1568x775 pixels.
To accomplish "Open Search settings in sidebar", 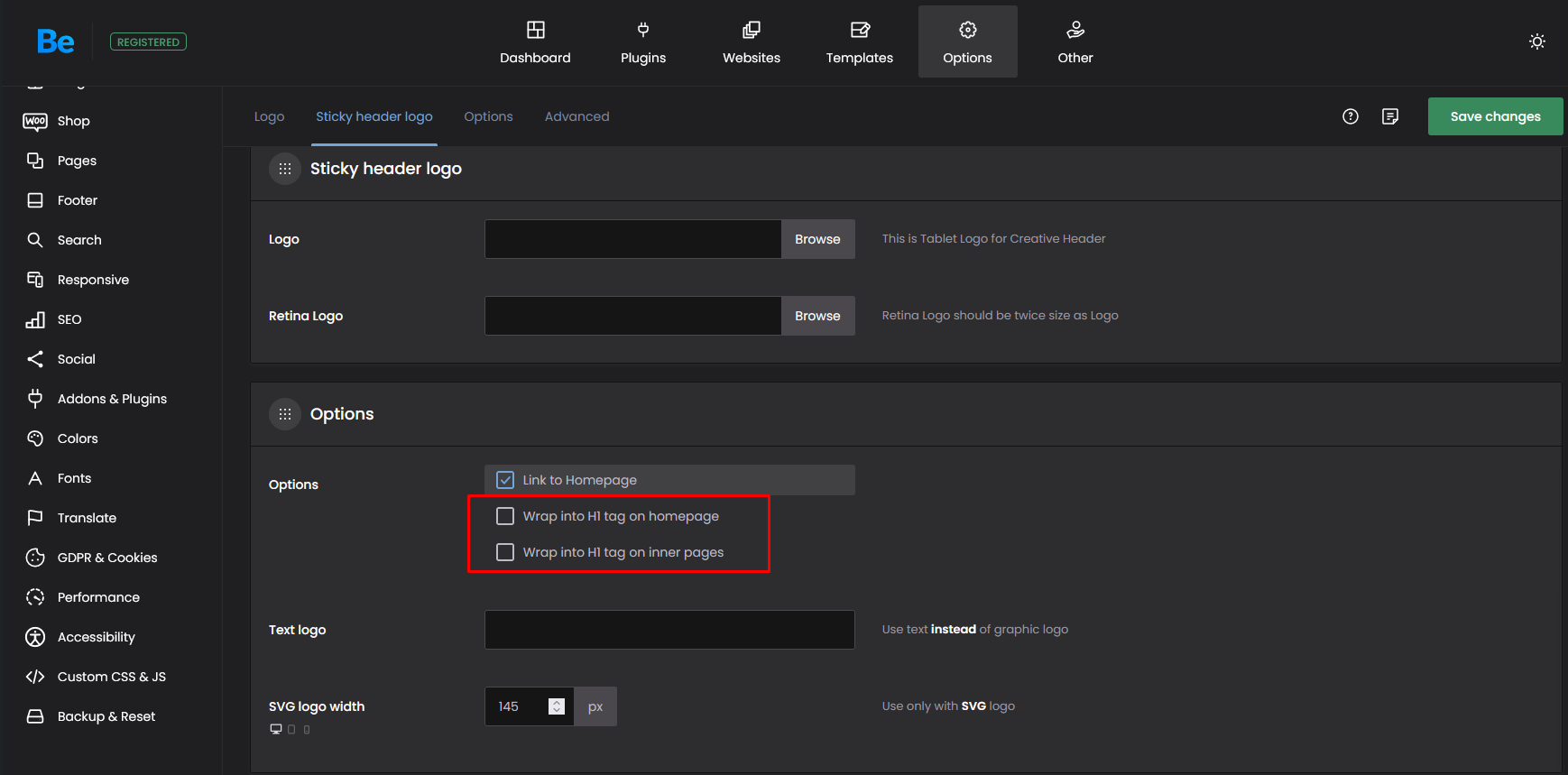I will click(x=79, y=240).
